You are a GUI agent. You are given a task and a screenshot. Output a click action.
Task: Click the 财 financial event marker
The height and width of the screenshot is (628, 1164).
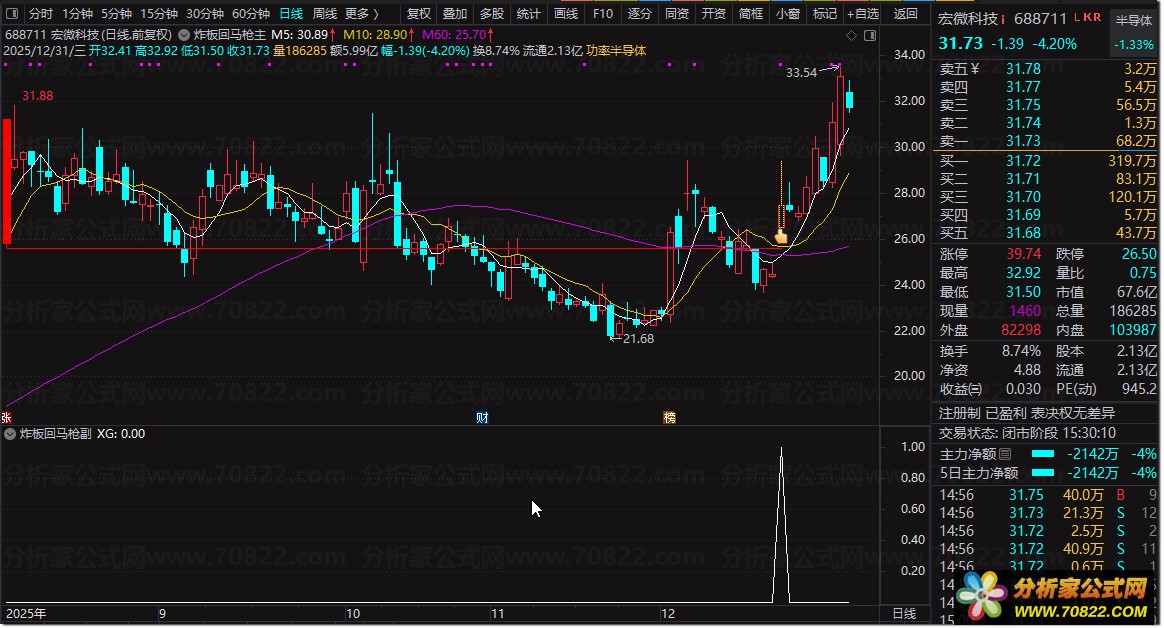coord(482,417)
